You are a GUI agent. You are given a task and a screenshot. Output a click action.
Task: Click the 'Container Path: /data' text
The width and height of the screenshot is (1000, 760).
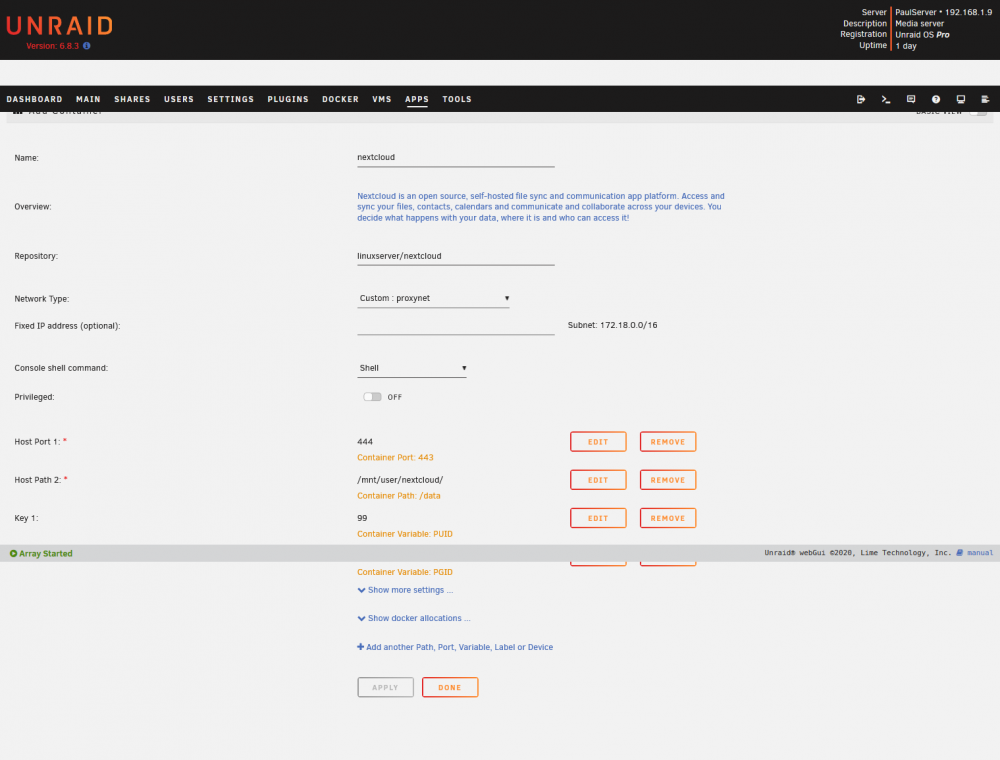[x=399, y=496]
